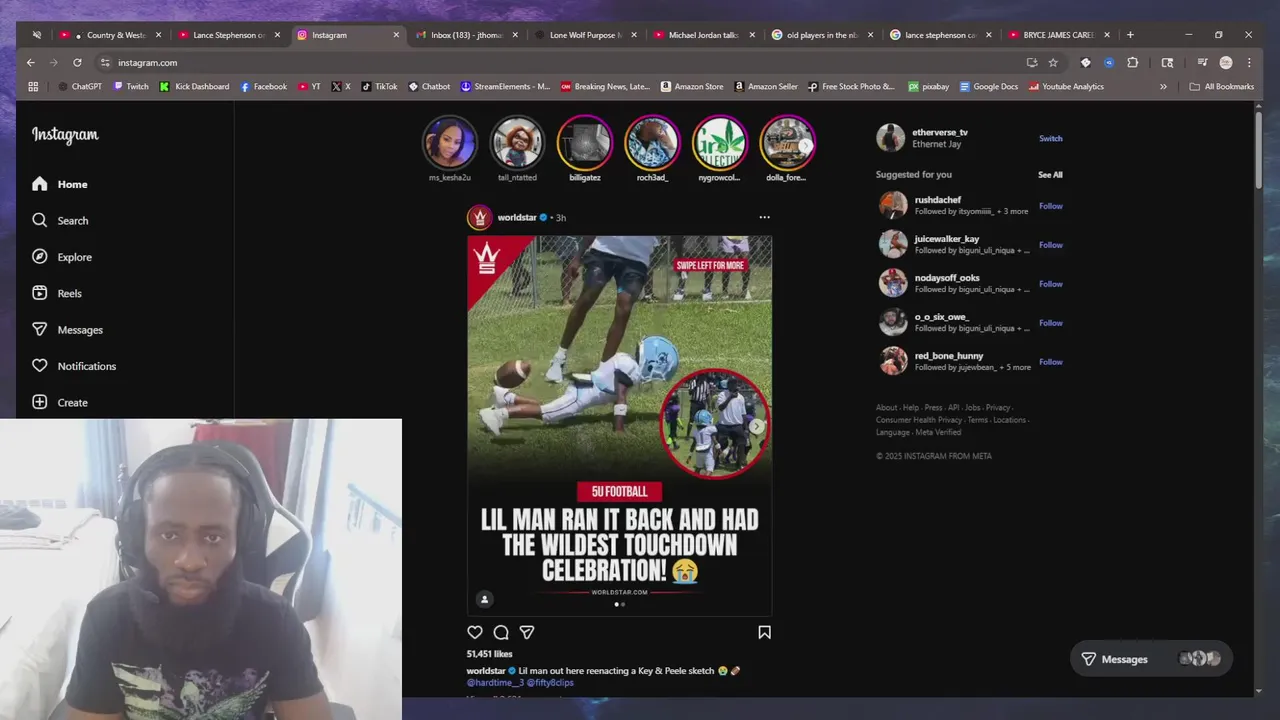Open nygrowcol... story
The image size is (1280, 720).
pyautogui.click(x=720, y=143)
